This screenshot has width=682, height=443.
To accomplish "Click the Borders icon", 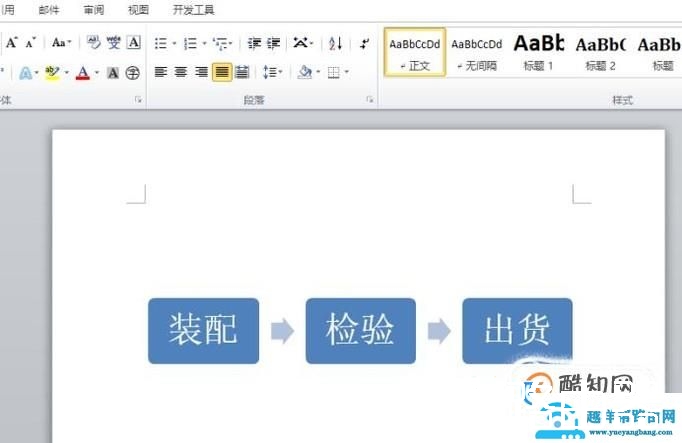I will (x=334, y=72).
